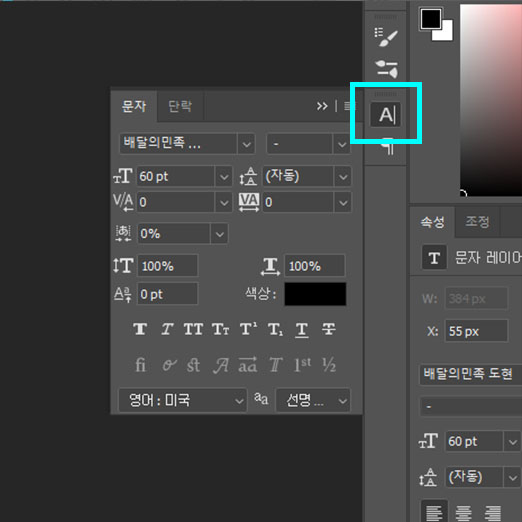Image resolution: width=522 pixels, height=522 pixels.
Task: Open the Brush Settings panel icon
Action: tap(386, 37)
